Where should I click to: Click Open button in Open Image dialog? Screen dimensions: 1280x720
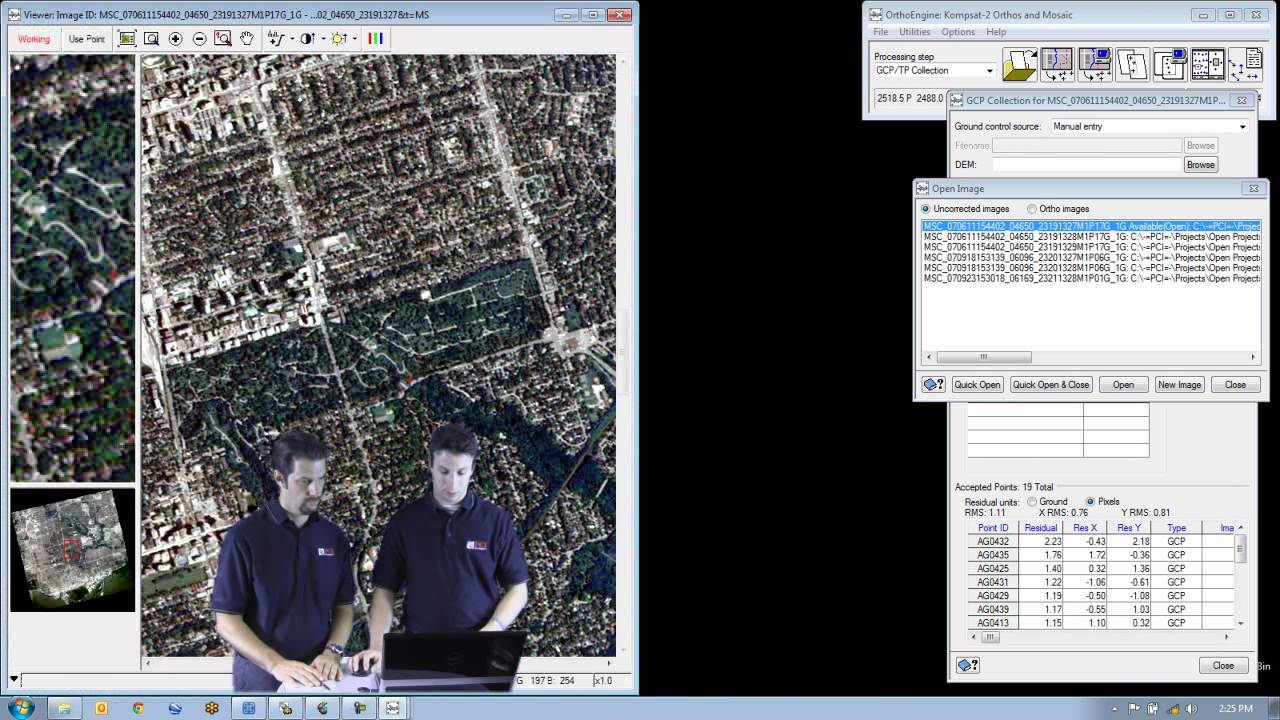coord(1123,385)
